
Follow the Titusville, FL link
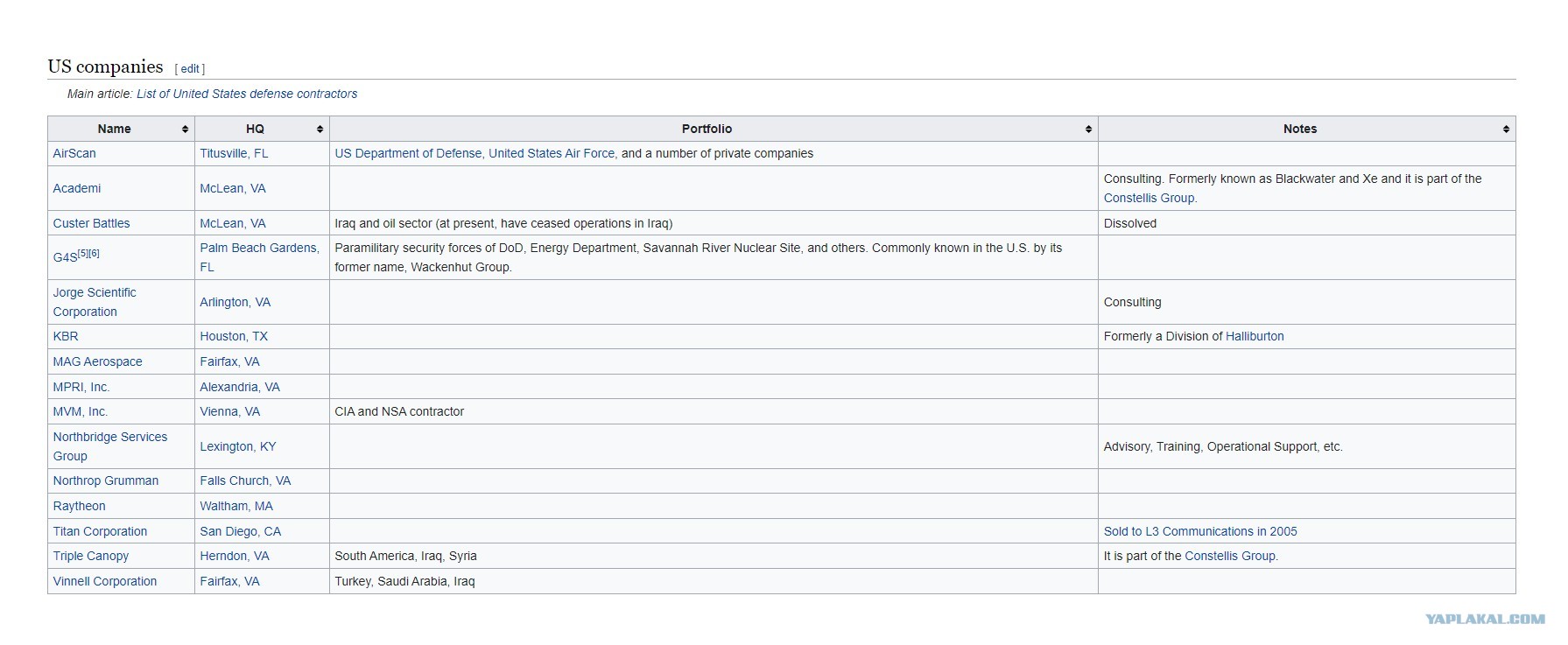[234, 153]
